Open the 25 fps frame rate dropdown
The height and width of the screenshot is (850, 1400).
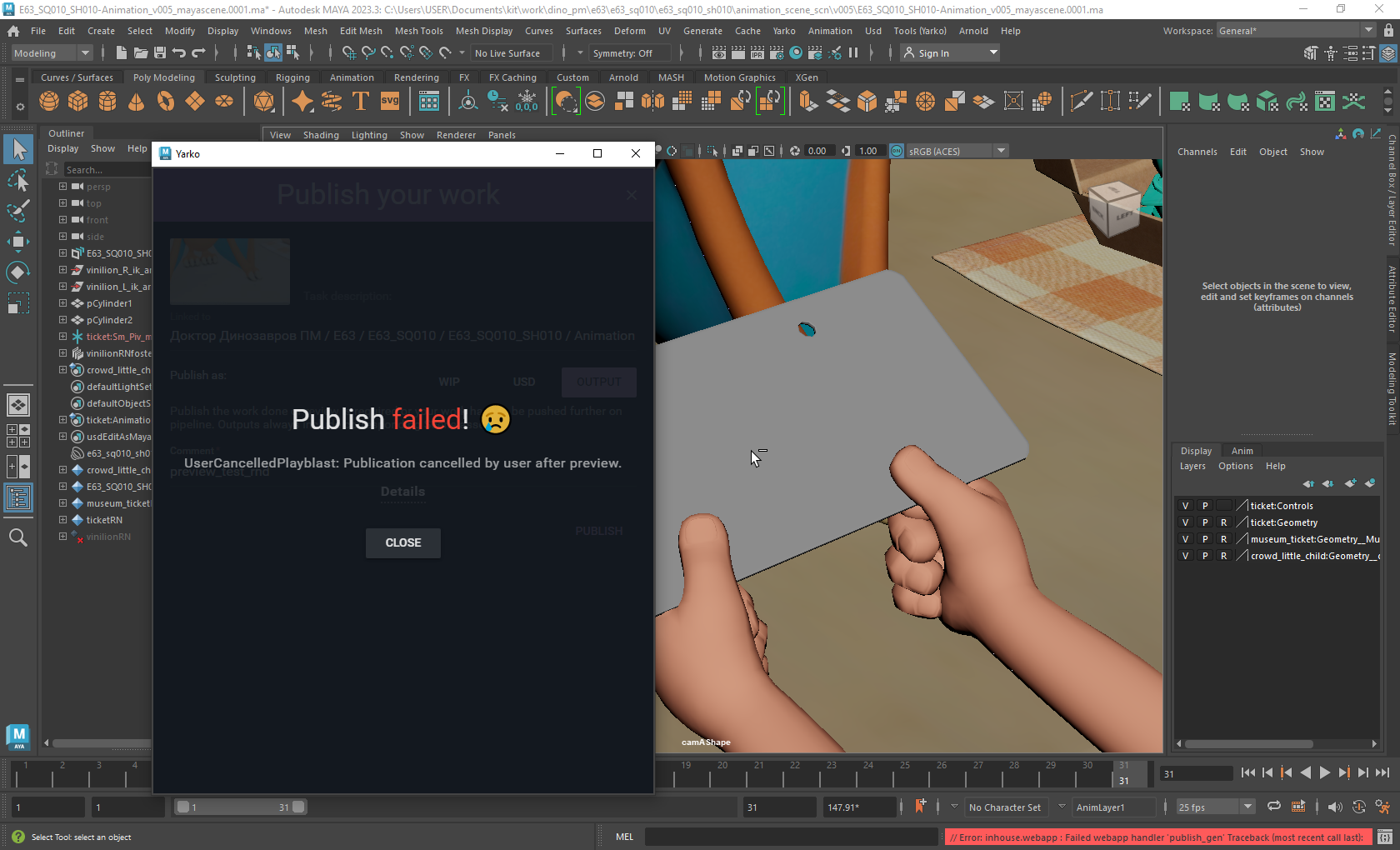click(1216, 807)
